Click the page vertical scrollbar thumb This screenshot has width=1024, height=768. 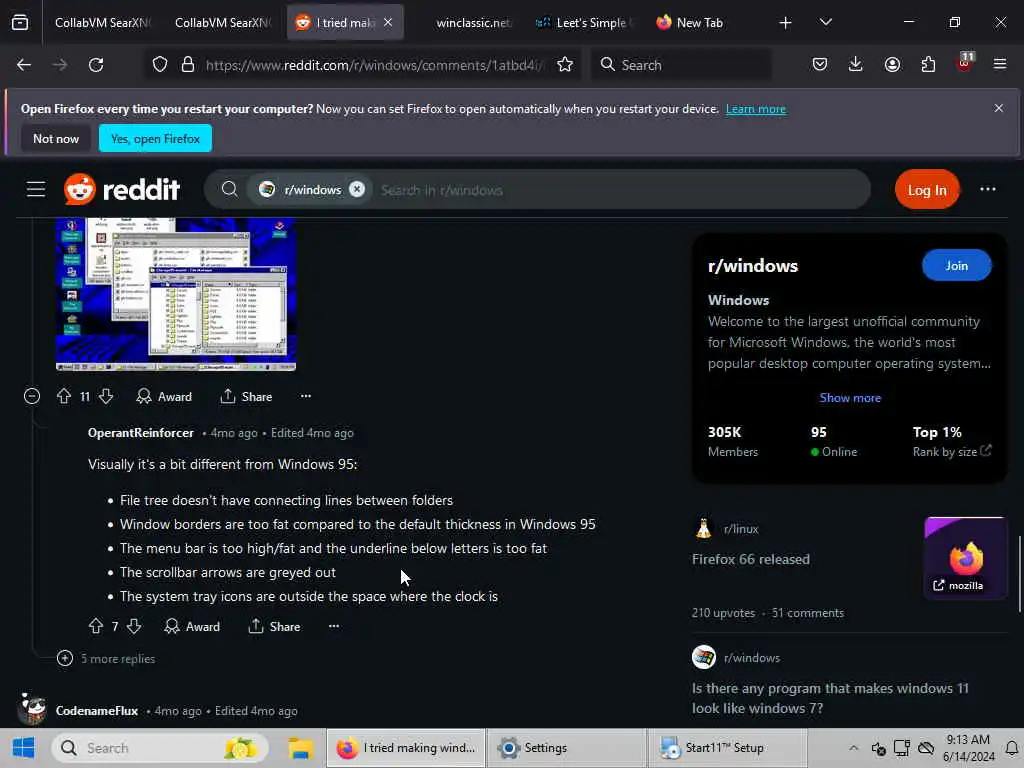pyautogui.click(x=1019, y=573)
